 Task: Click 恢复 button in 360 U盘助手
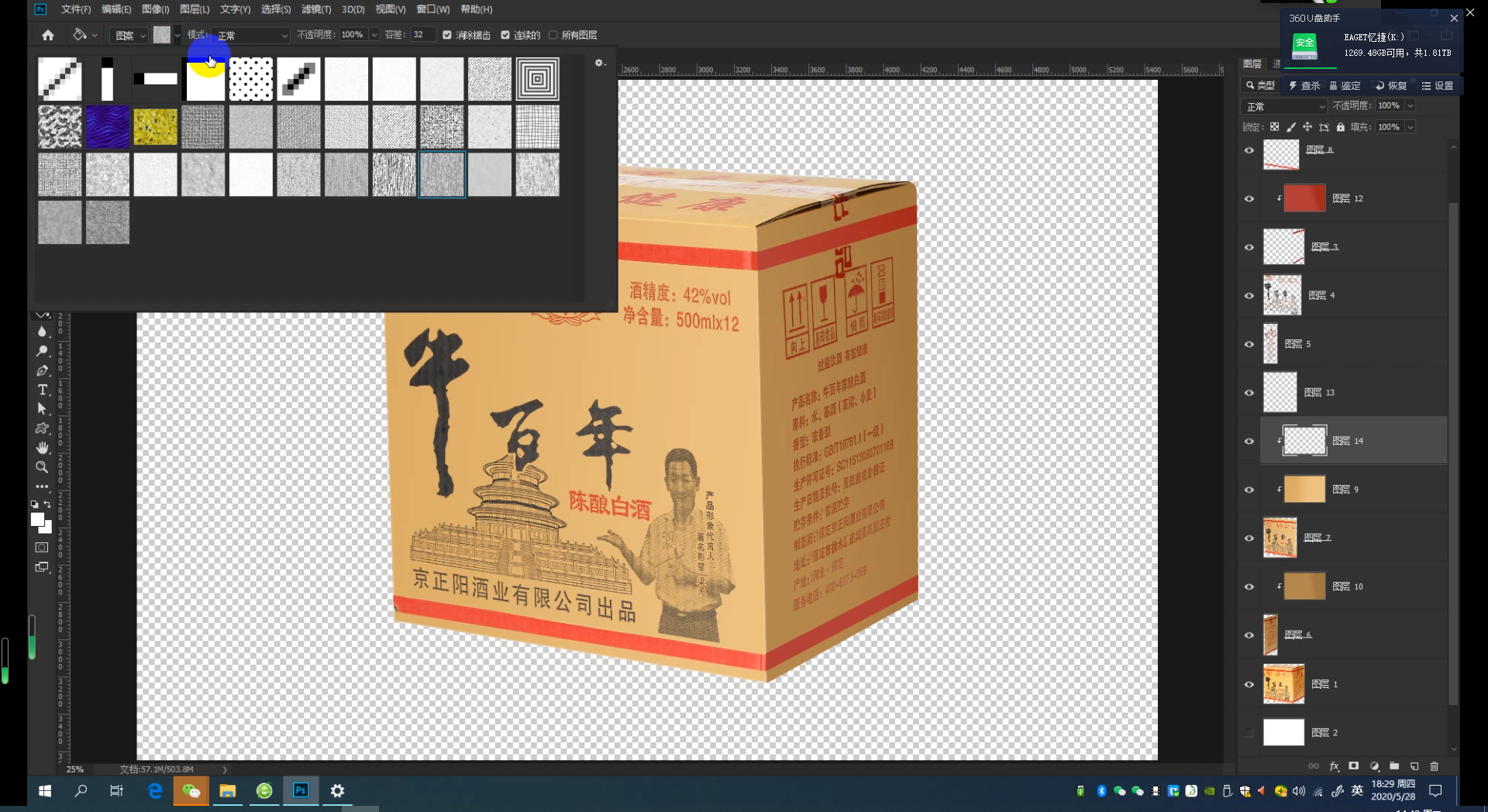click(1391, 85)
